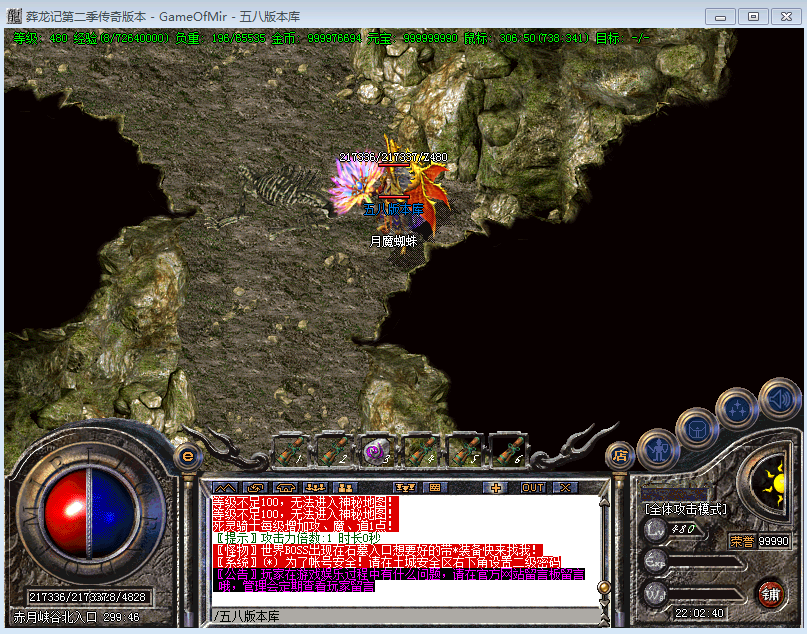
Task: Click the 〖提示〗攻击力倍数 chat line
Action: tap(297, 538)
